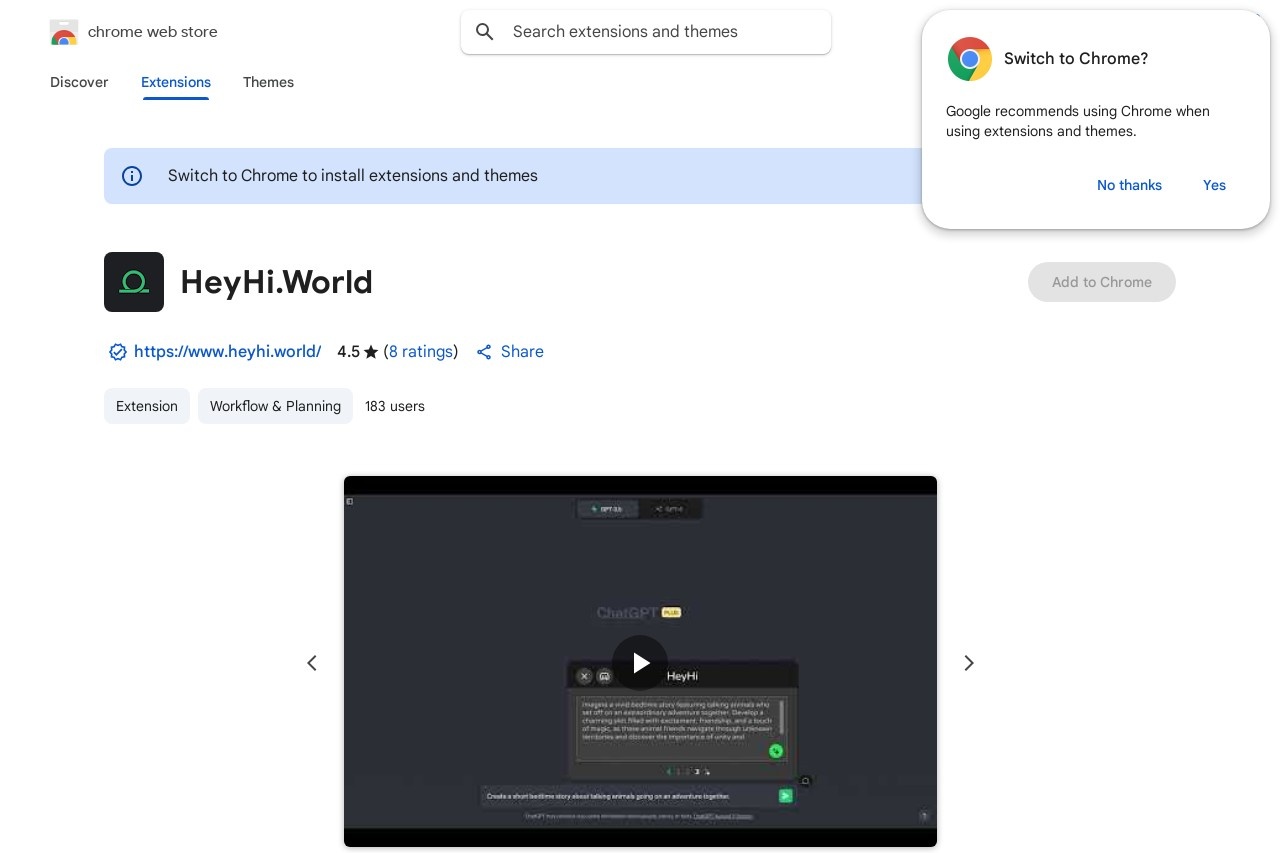Click the 'Google recommends using Chrome' message text

coord(1078,121)
